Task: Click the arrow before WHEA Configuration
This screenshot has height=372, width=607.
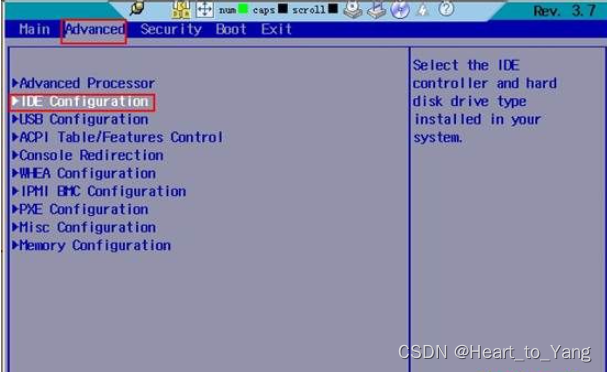Action: click(15, 173)
